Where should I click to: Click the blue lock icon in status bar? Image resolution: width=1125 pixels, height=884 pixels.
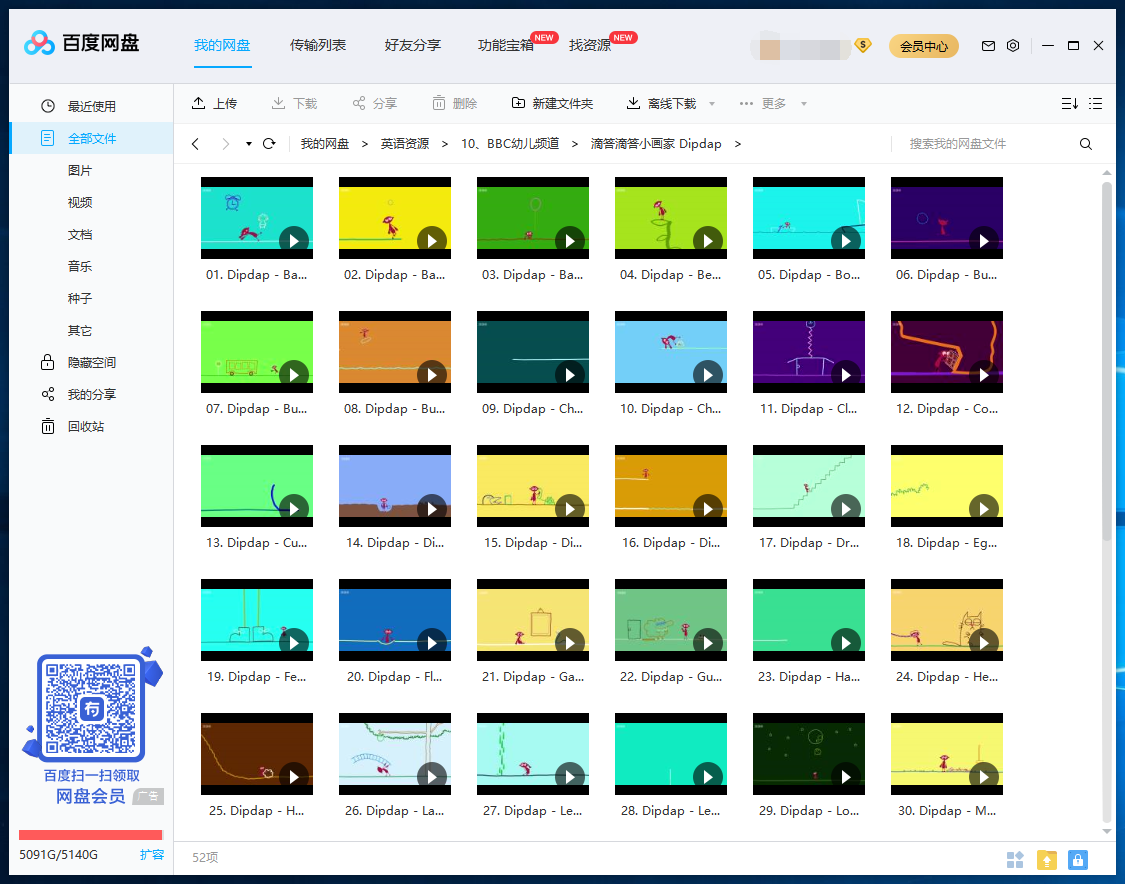coord(1078,859)
